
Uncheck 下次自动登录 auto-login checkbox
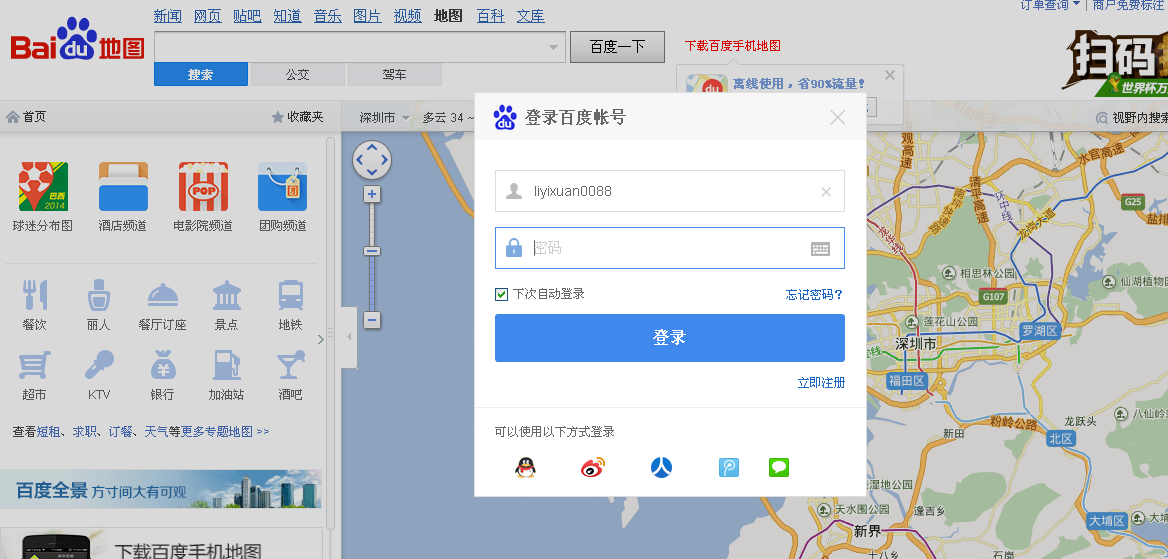(x=502, y=294)
